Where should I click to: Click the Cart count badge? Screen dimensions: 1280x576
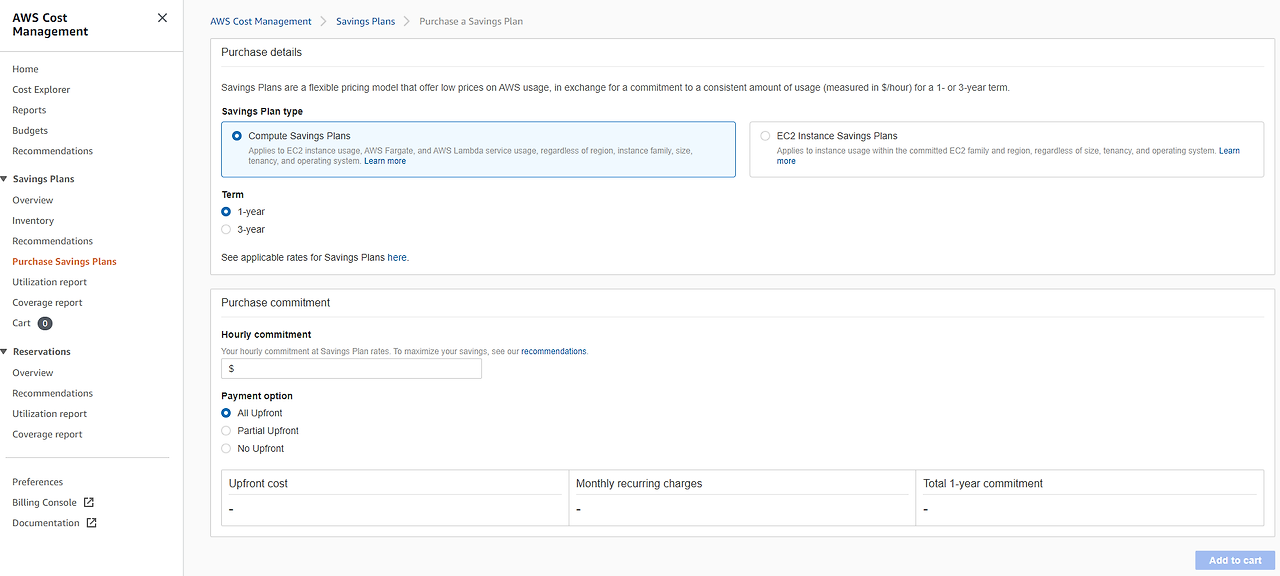45,324
